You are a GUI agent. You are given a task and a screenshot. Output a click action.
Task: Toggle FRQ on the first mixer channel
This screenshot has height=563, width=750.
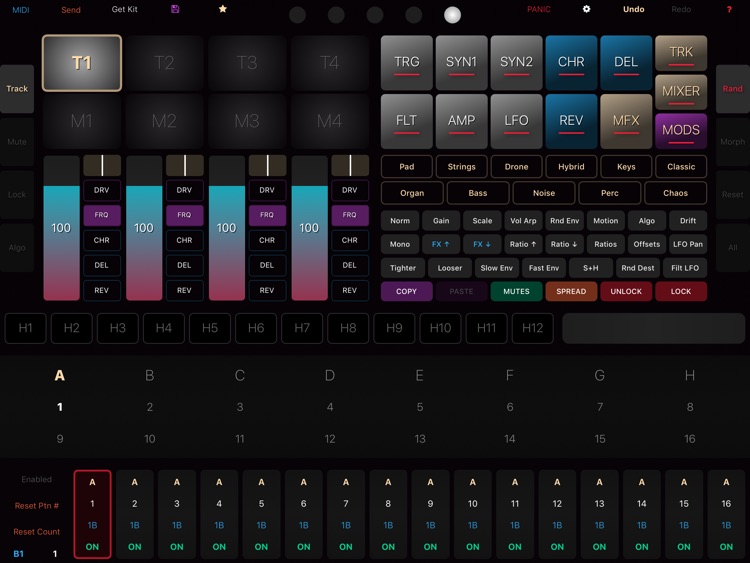(x=102, y=215)
